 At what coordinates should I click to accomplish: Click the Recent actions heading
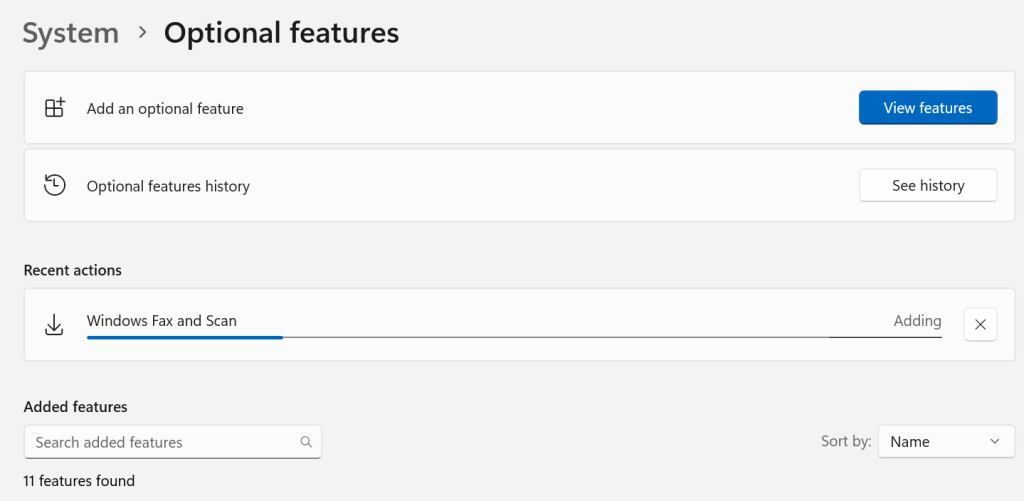[73, 270]
